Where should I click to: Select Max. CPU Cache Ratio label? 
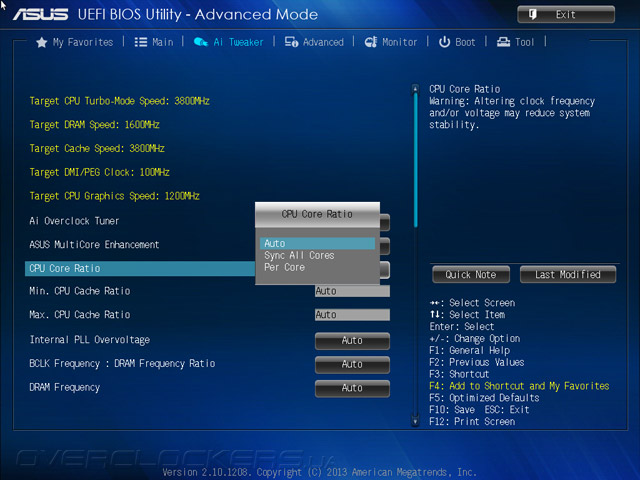pyautogui.click(x=80, y=315)
